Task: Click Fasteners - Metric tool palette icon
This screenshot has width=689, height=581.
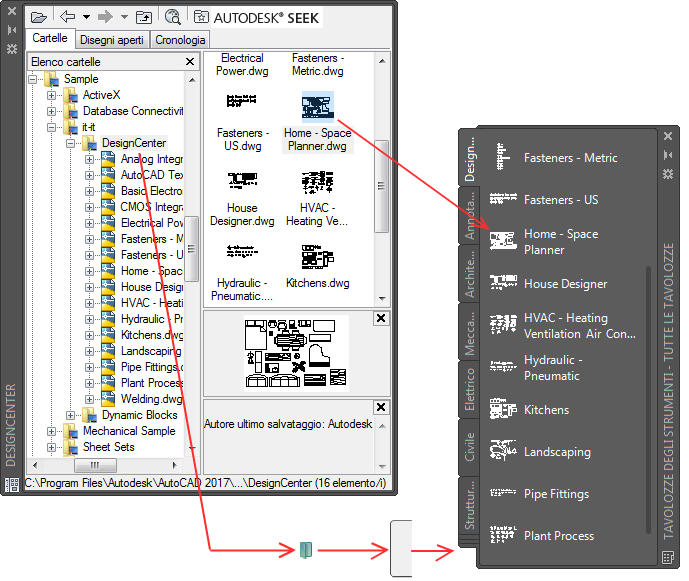Action: tap(503, 157)
